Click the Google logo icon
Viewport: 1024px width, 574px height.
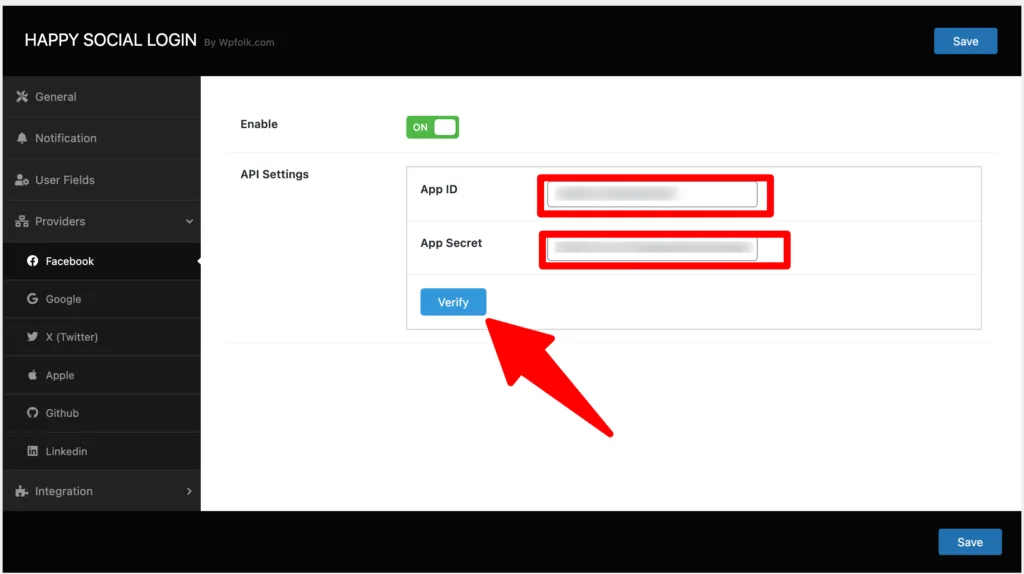[x=32, y=299]
